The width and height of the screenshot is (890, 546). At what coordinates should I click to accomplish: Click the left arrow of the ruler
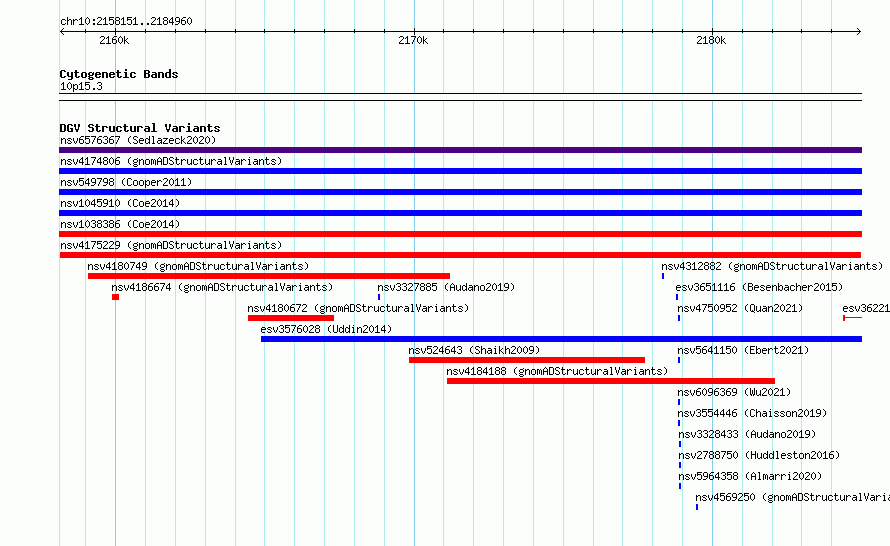pyautogui.click(x=62, y=32)
